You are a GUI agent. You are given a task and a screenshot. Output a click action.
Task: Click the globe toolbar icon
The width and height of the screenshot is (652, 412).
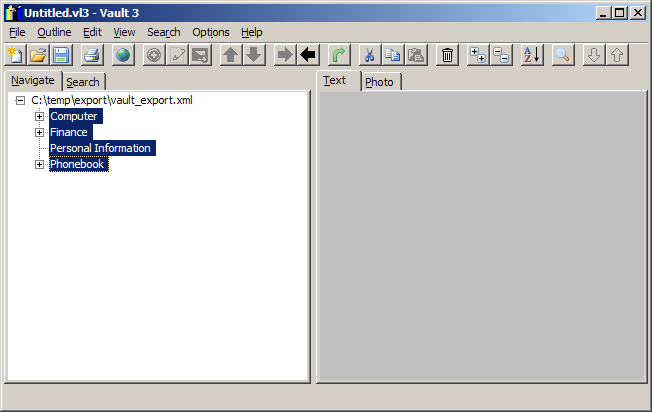[123, 55]
